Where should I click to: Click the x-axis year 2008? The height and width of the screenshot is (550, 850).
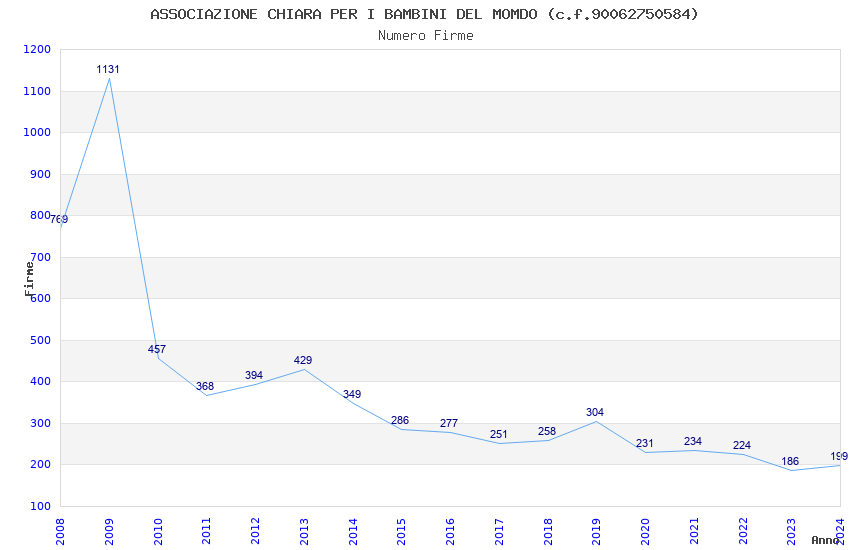point(60,531)
